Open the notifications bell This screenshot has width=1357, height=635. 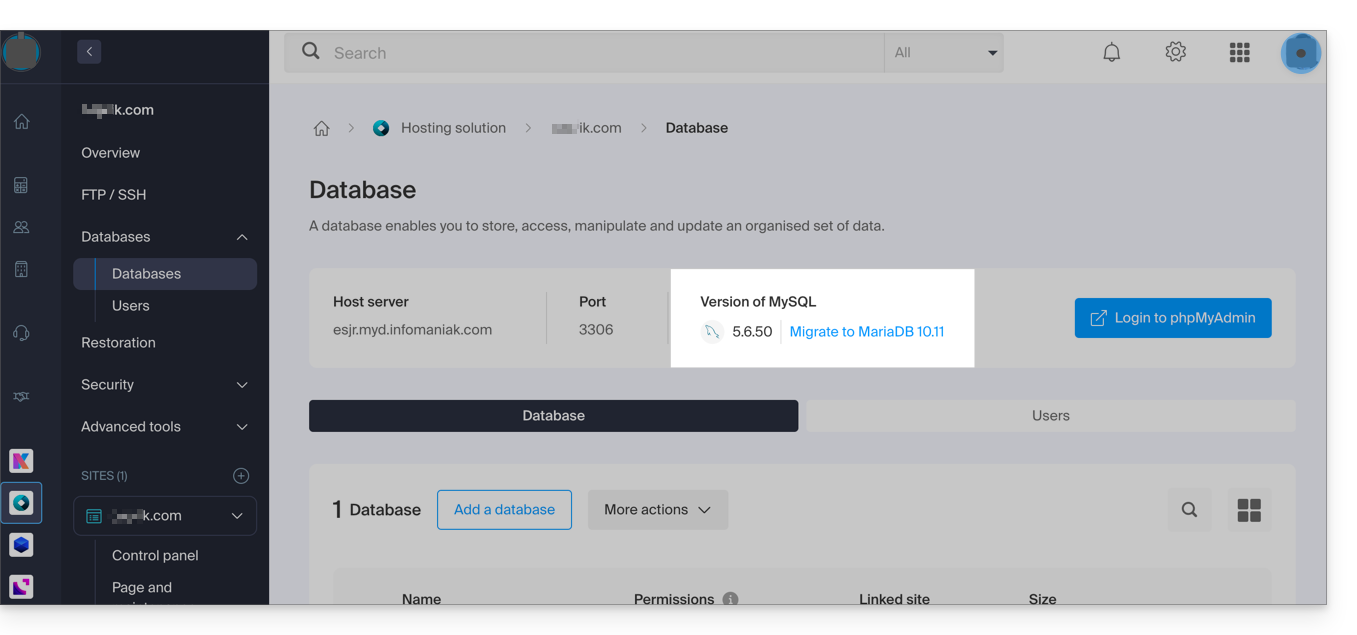pyautogui.click(x=1111, y=53)
